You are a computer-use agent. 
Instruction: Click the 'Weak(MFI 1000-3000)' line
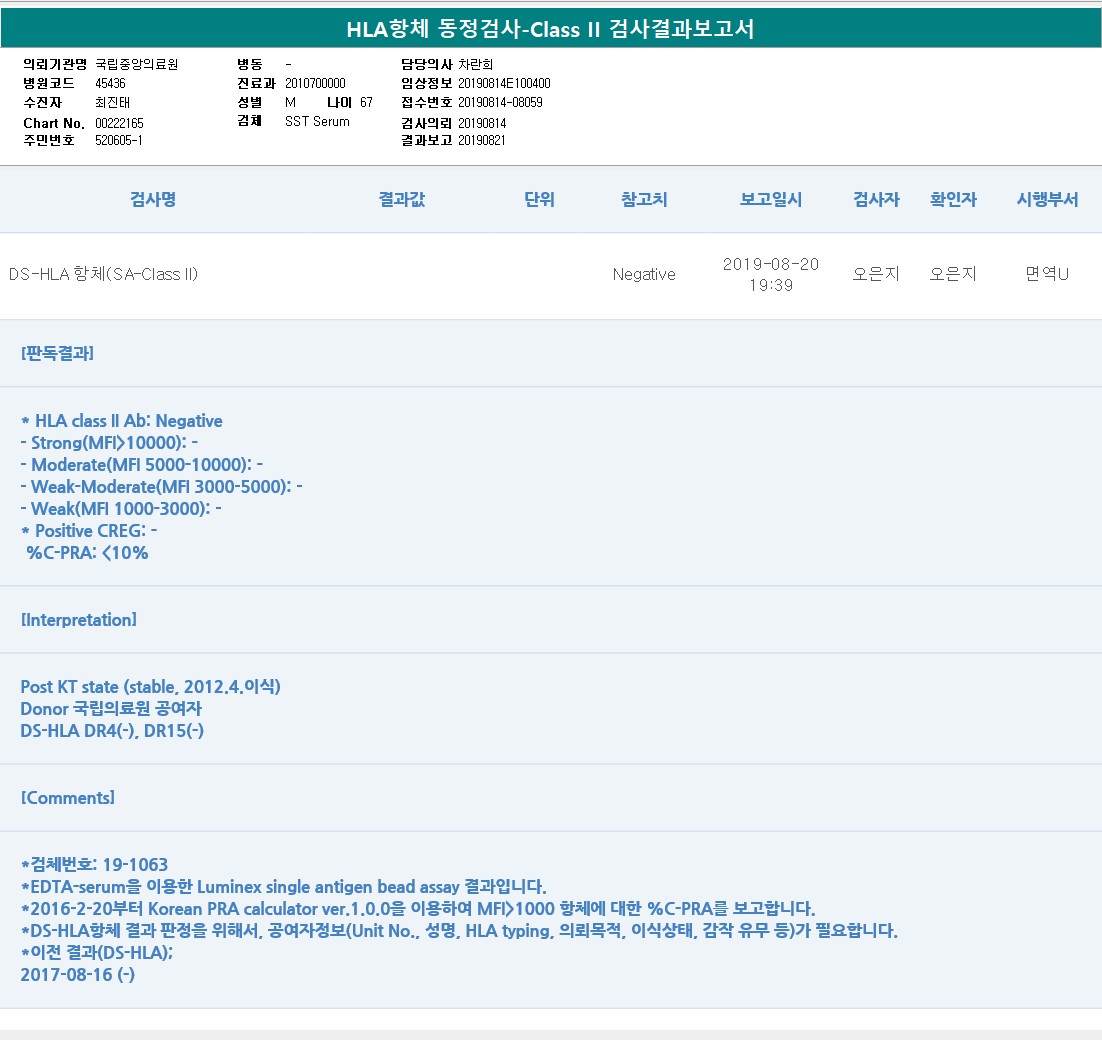point(121,509)
